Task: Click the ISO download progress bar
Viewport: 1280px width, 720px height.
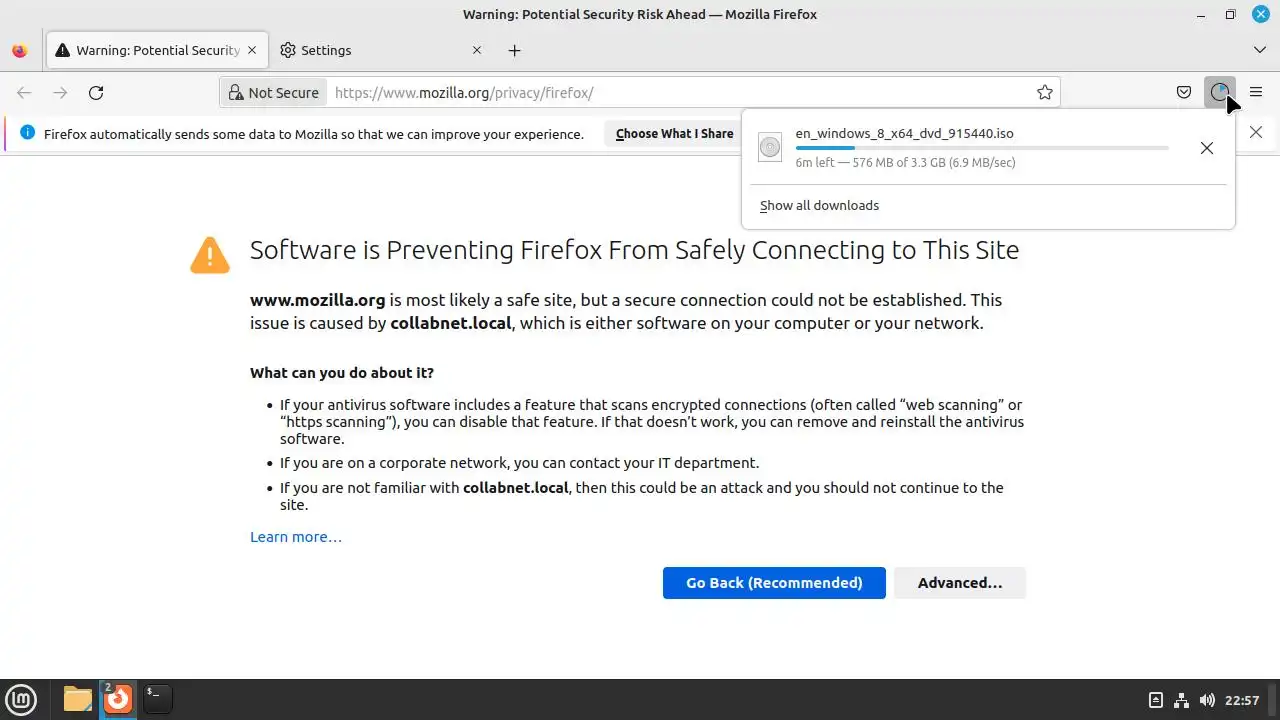Action: (981, 148)
